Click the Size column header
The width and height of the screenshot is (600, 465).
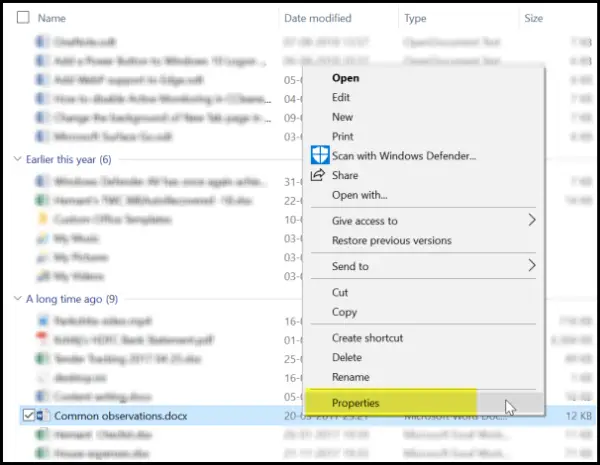533,18
